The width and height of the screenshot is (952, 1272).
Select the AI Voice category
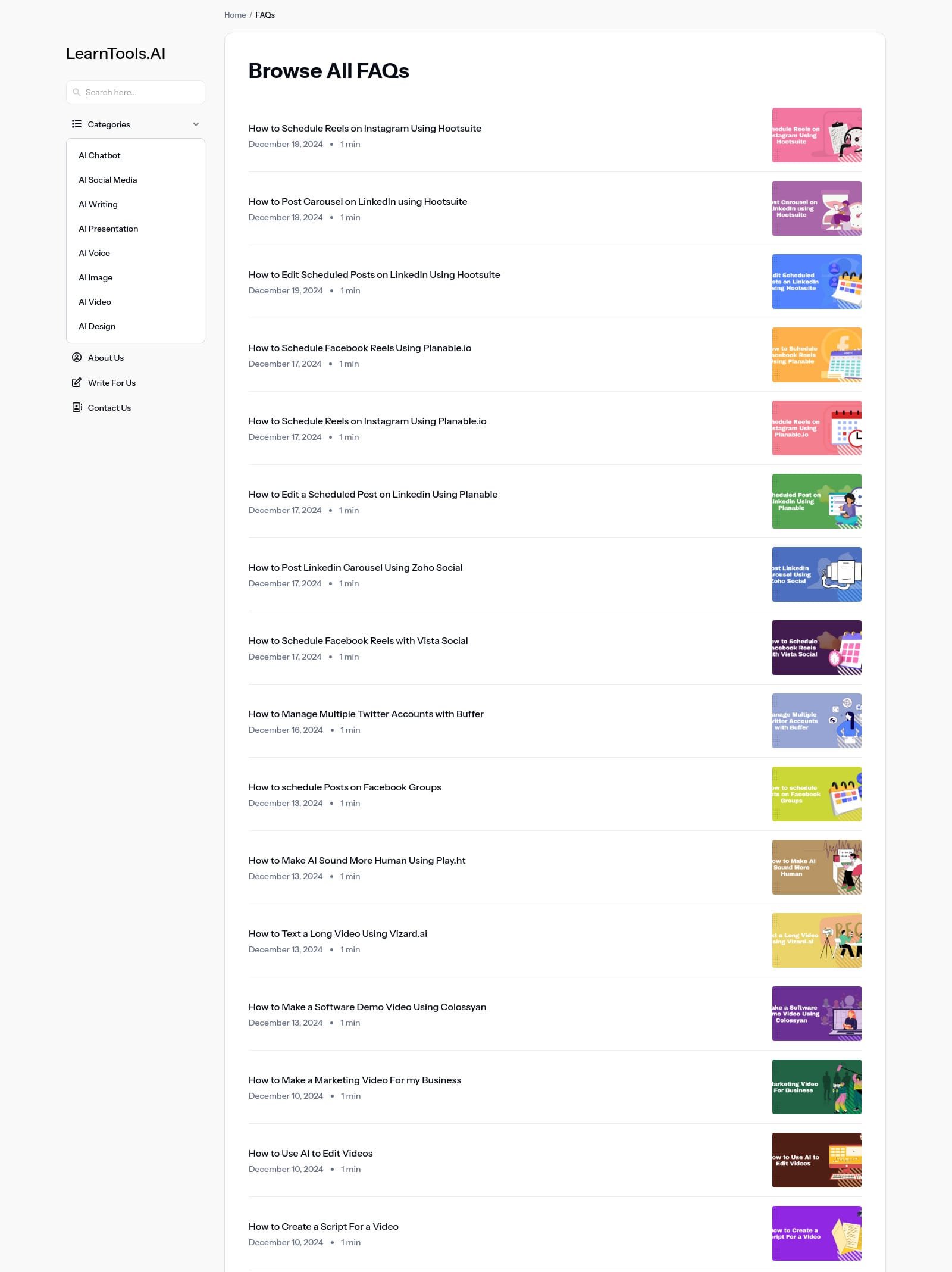tap(94, 253)
